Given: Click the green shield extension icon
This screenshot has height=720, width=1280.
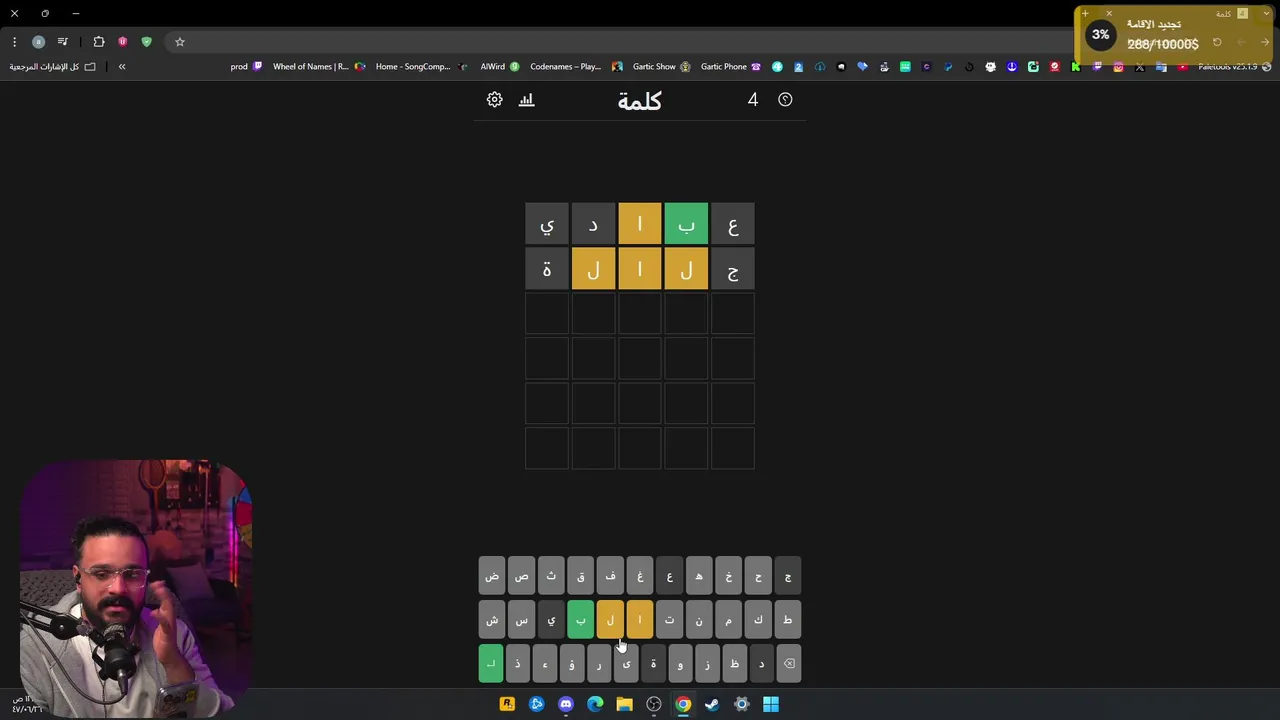Looking at the screenshot, I should click(146, 42).
